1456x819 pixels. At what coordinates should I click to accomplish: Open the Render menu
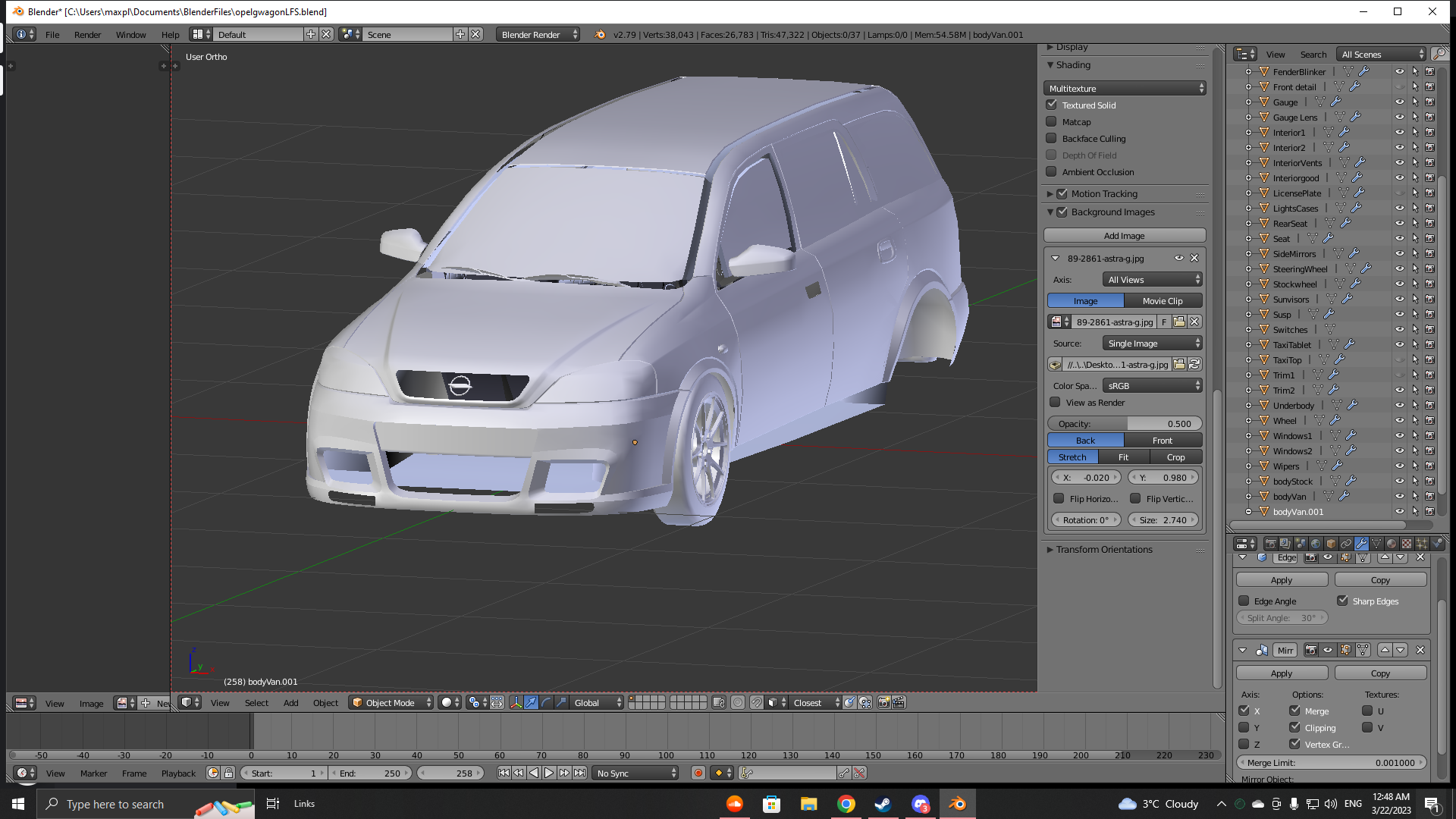point(87,35)
